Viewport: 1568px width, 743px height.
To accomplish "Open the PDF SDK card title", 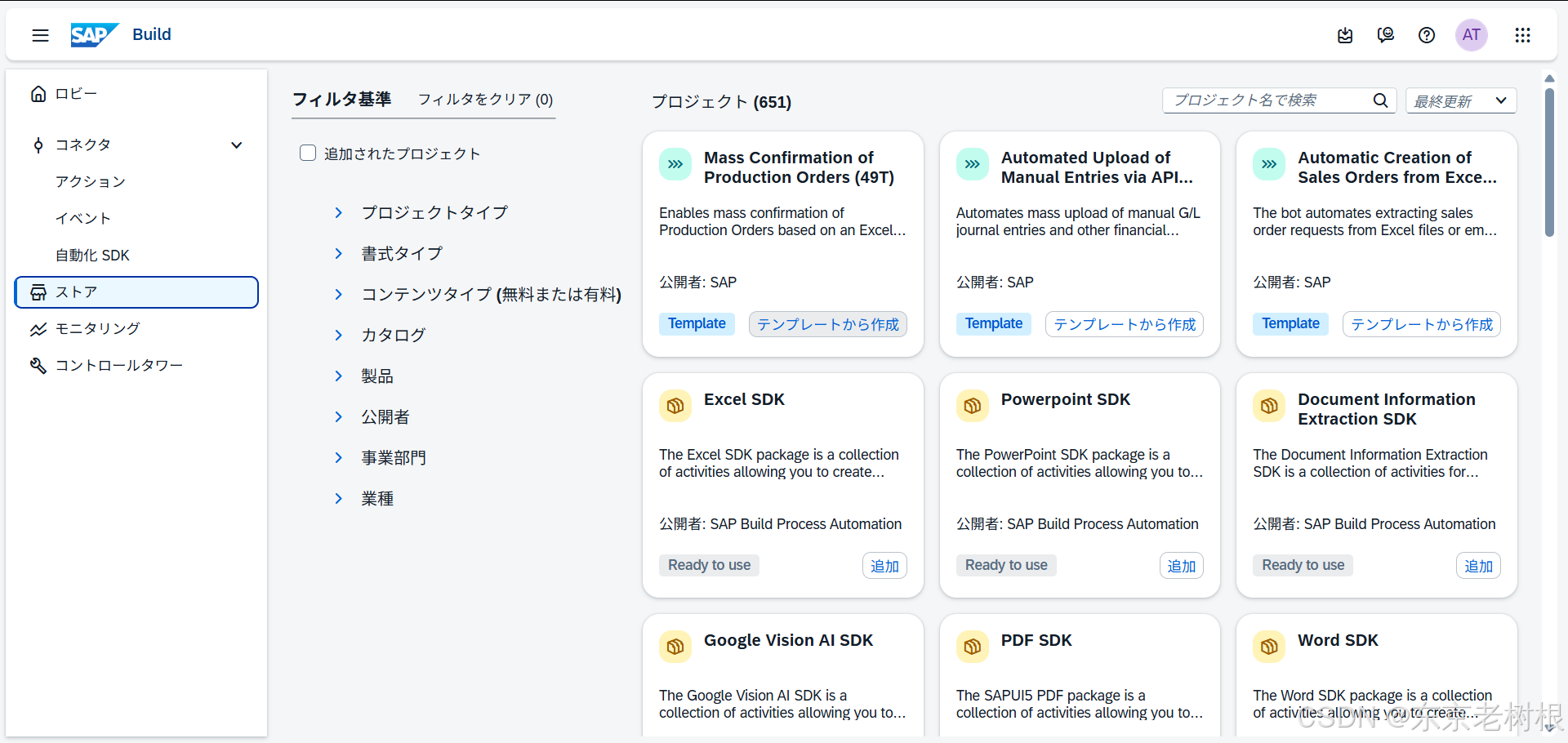I will (x=1036, y=640).
